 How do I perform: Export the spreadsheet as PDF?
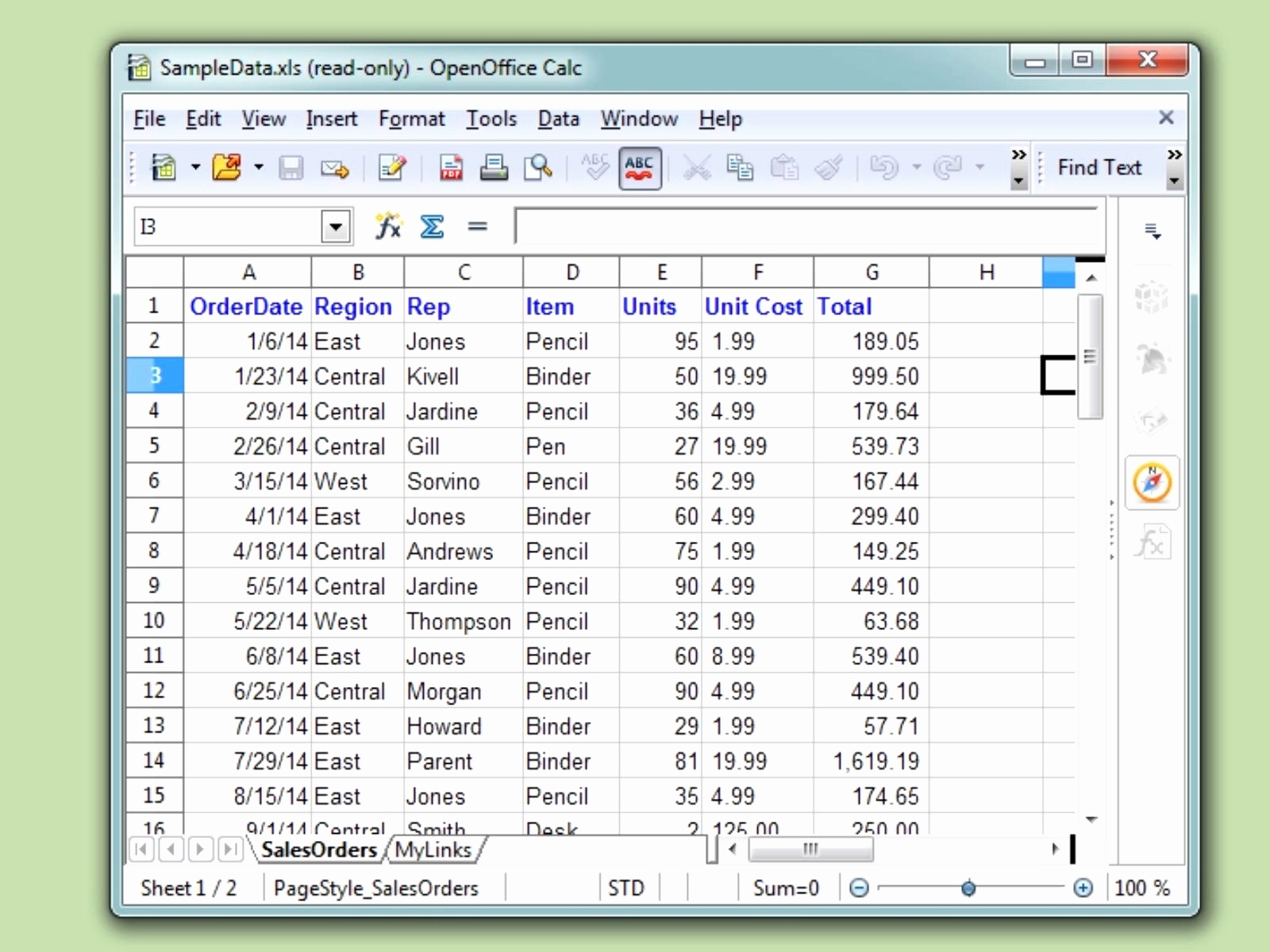[452, 167]
